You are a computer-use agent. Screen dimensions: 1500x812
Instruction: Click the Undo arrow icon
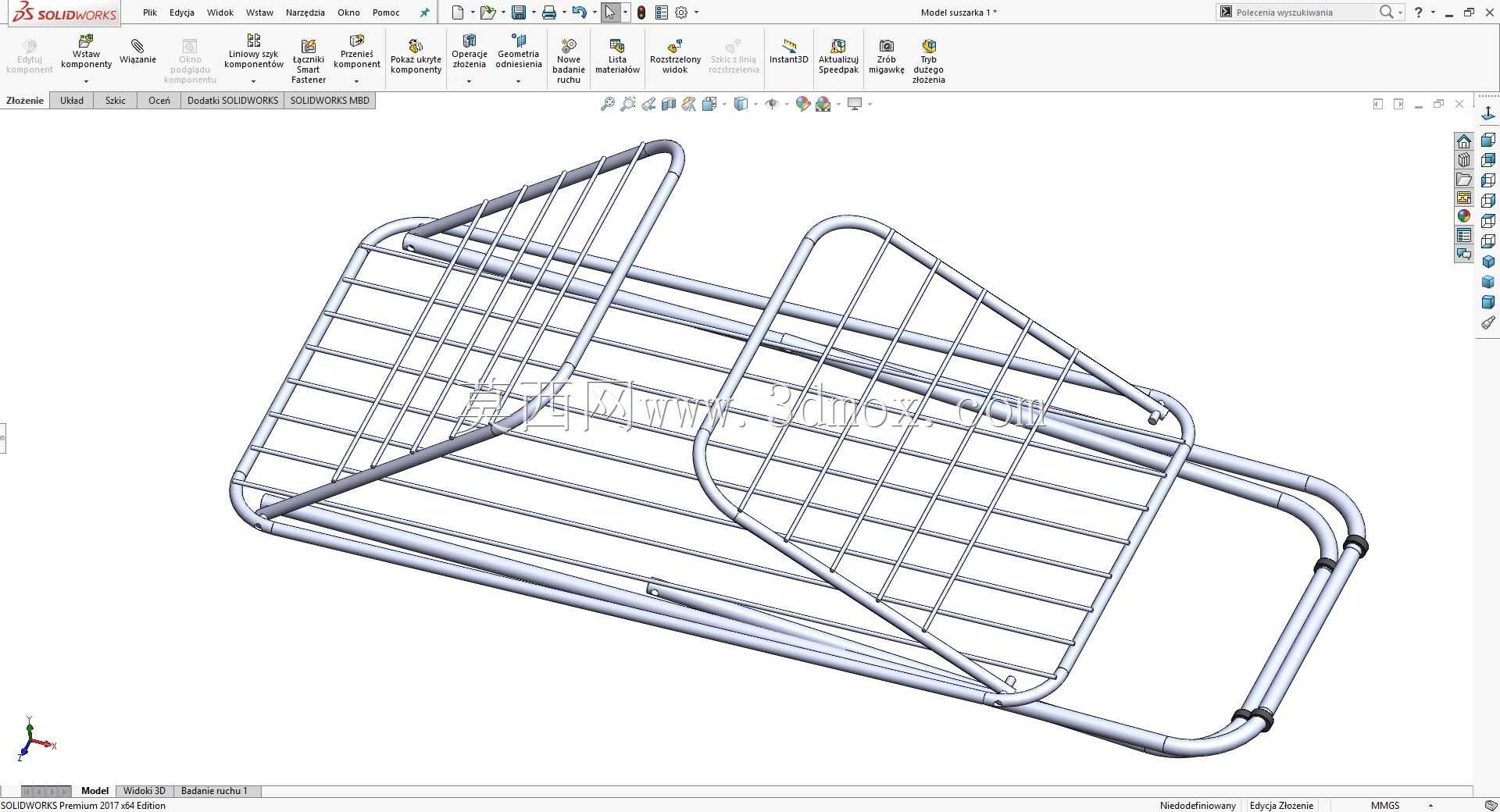click(x=579, y=12)
